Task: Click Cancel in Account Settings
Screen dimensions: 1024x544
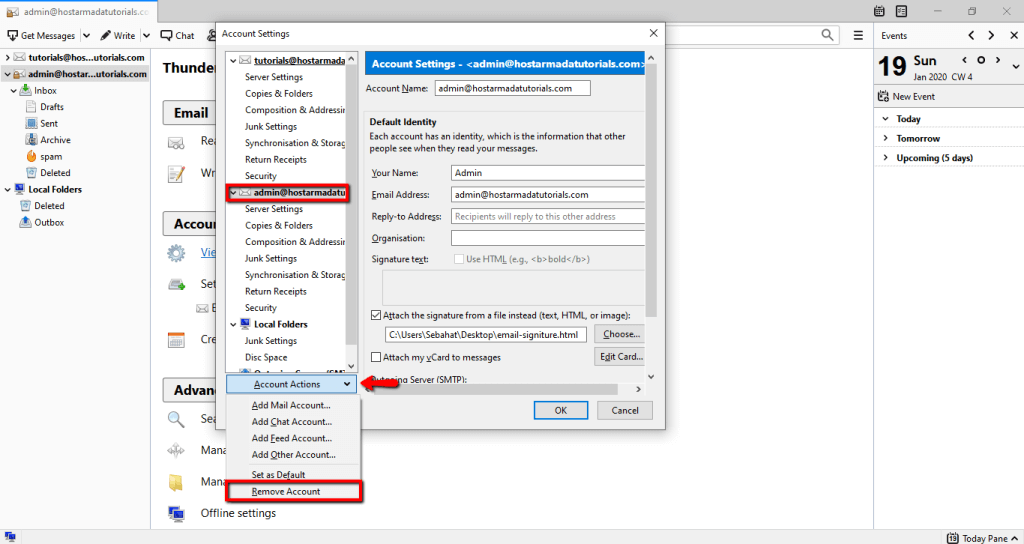Action: (625, 410)
